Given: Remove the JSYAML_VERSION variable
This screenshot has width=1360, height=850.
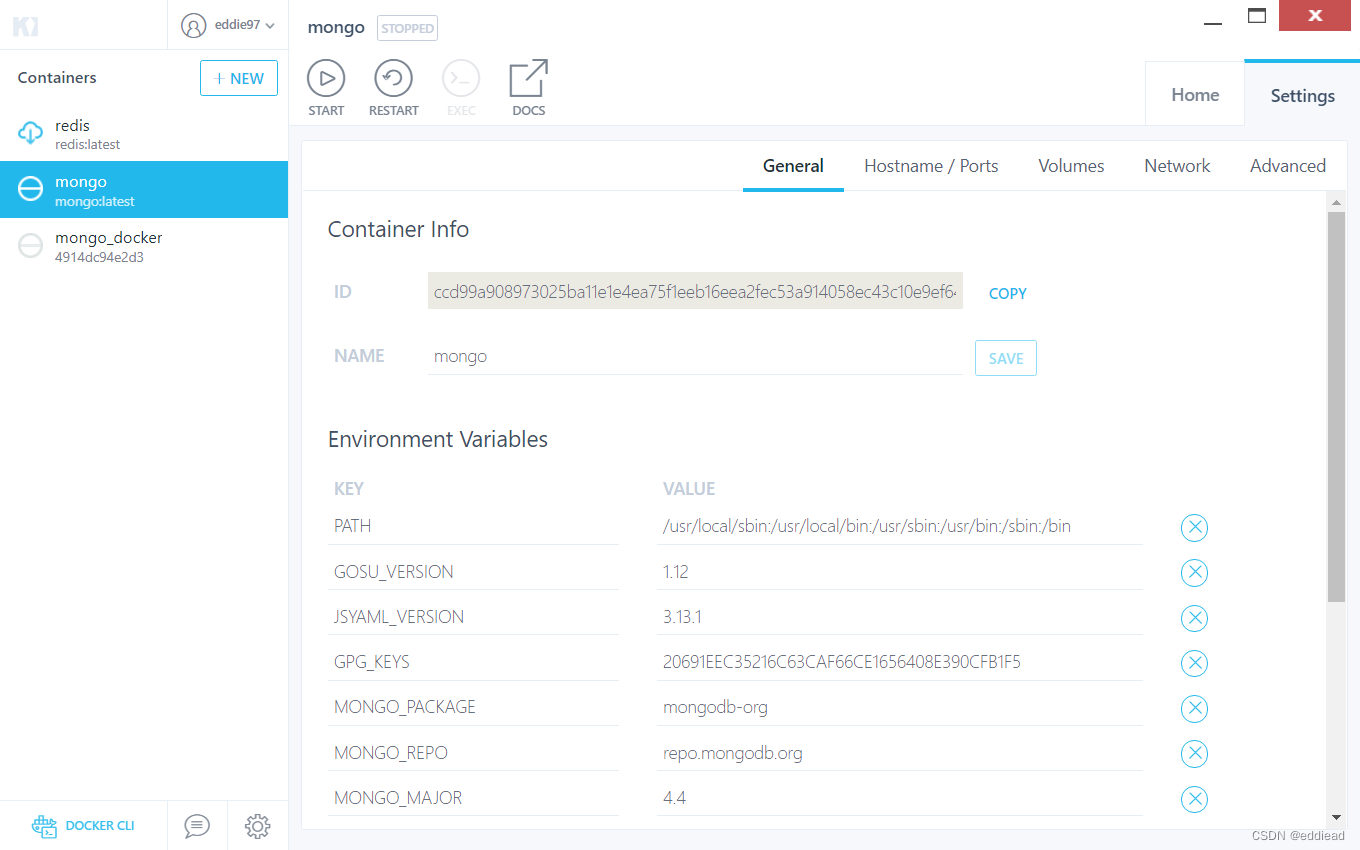Looking at the screenshot, I should pos(1194,618).
